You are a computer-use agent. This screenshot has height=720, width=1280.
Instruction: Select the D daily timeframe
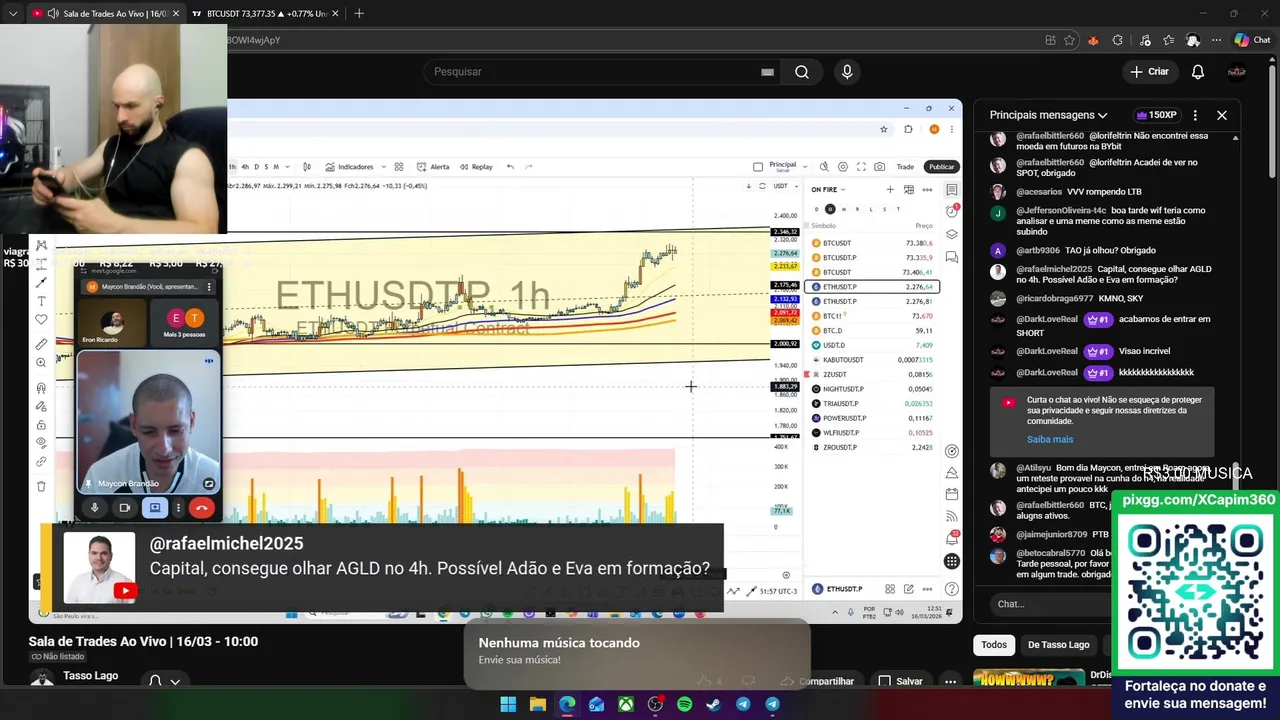pyautogui.click(x=256, y=167)
